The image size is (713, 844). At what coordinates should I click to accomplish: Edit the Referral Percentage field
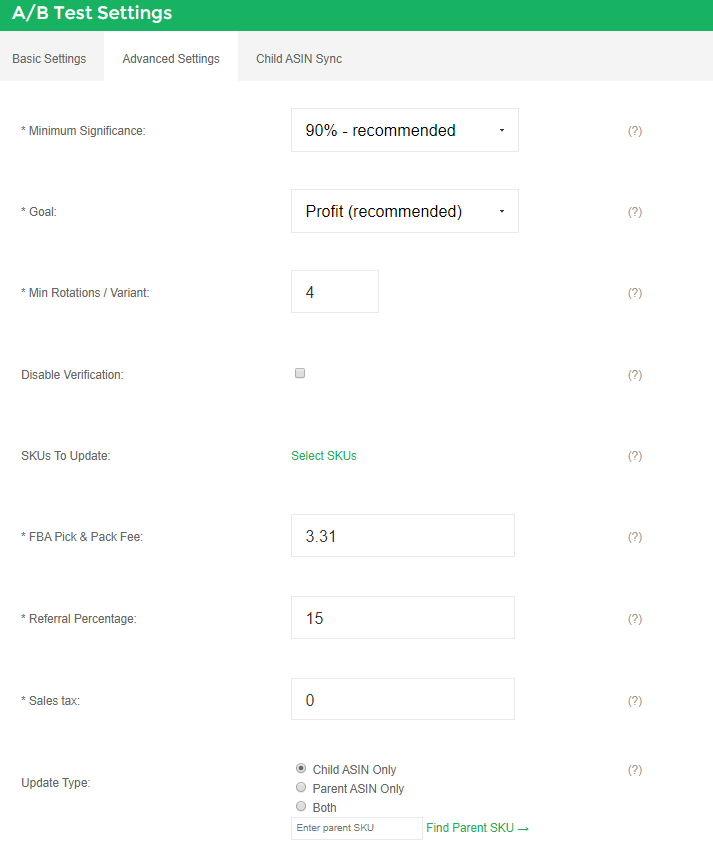pyautogui.click(x=403, y=618)
